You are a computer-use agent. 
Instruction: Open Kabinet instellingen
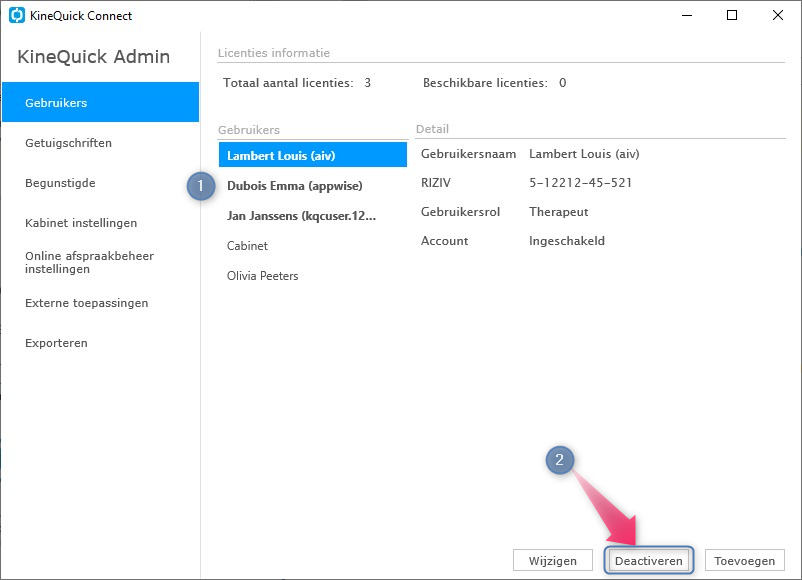pyautogui.click(x=81, y=223)
